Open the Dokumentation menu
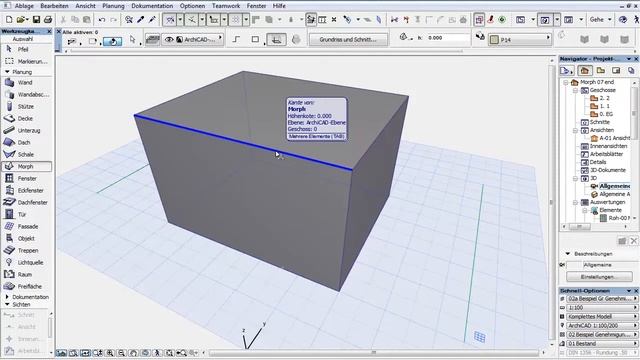Screen dimensions: 640x360 152,6
